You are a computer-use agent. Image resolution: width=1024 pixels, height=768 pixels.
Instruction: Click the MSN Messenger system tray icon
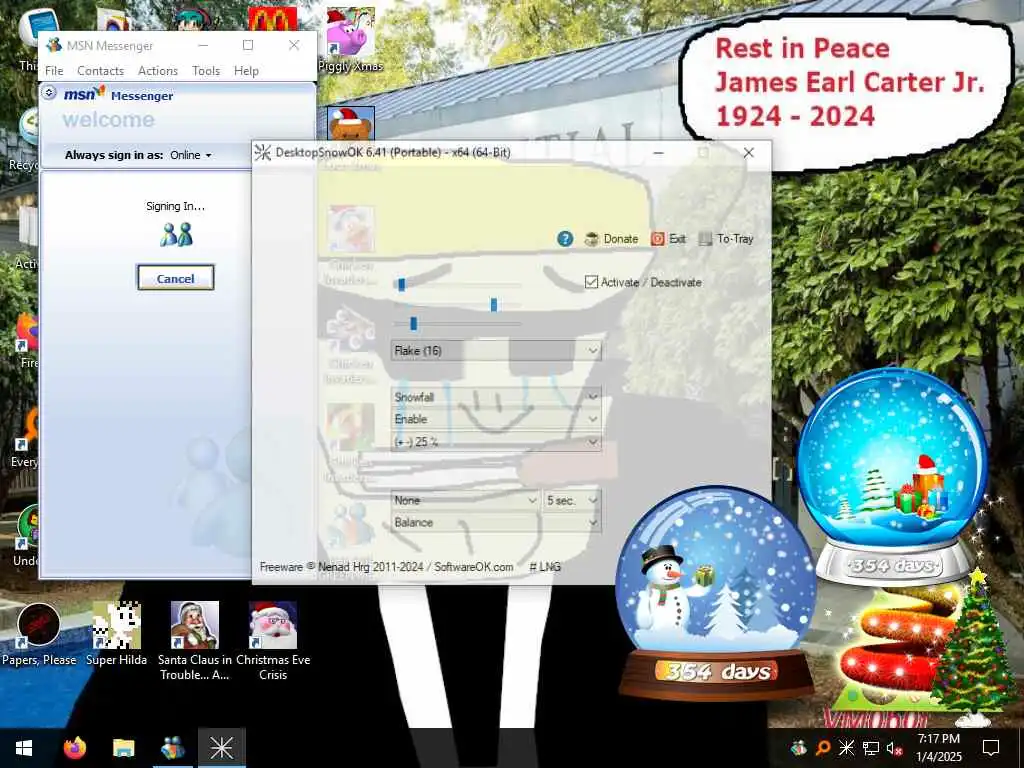[798, 748]
